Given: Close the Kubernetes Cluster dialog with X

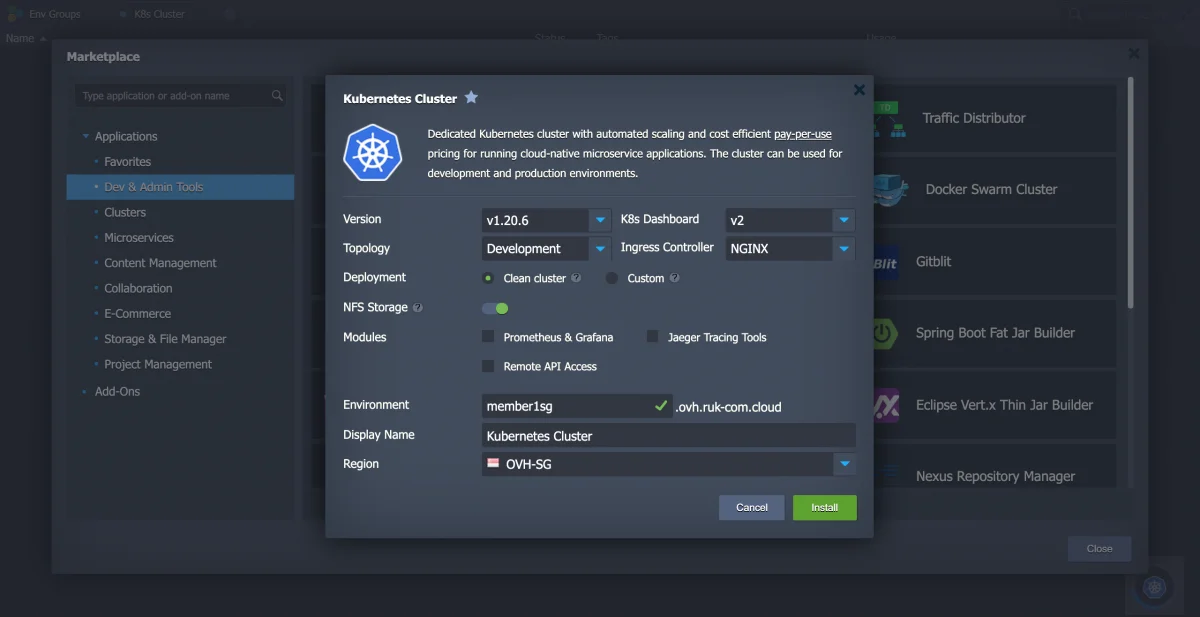Looking at the screenshot, I should pyautogui.click(x=859, y=90).
